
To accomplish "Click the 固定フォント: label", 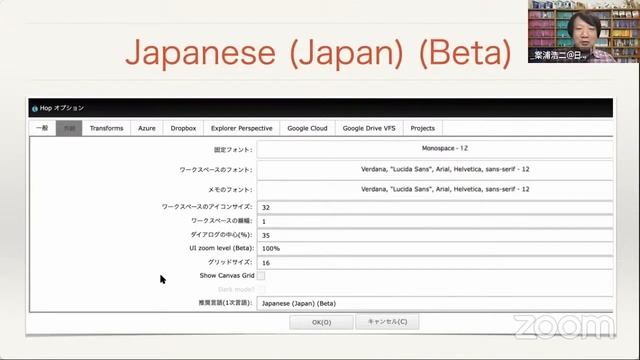I will [x=233, y=150].
